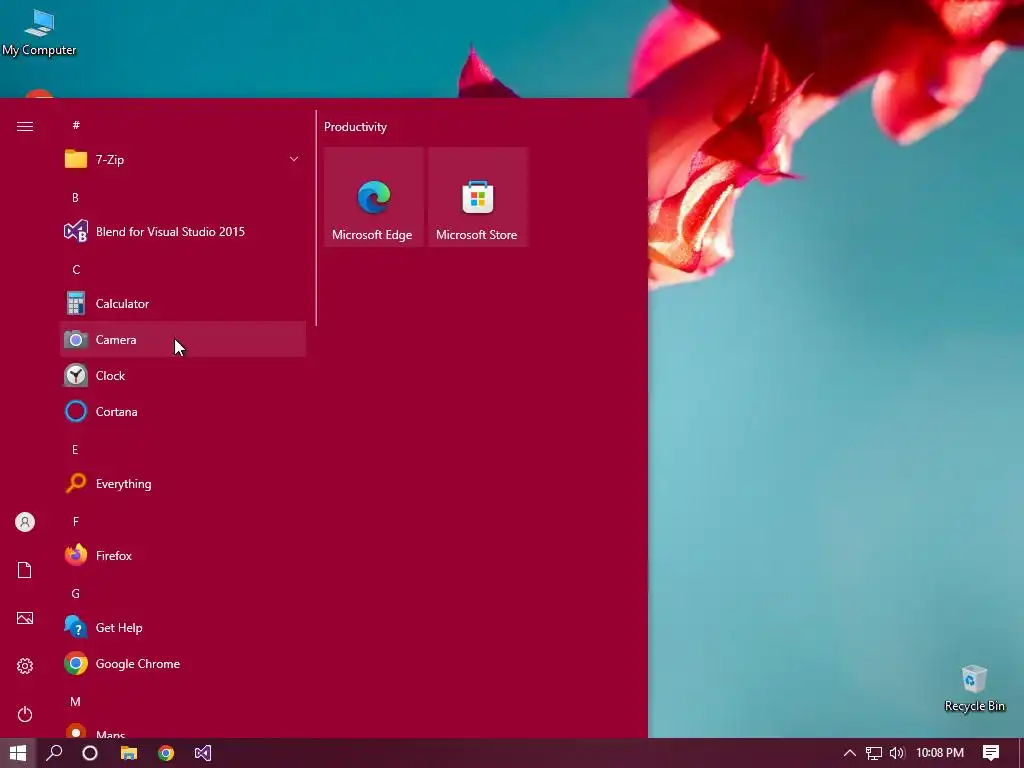Open the Maps app entry

point(183,731)
